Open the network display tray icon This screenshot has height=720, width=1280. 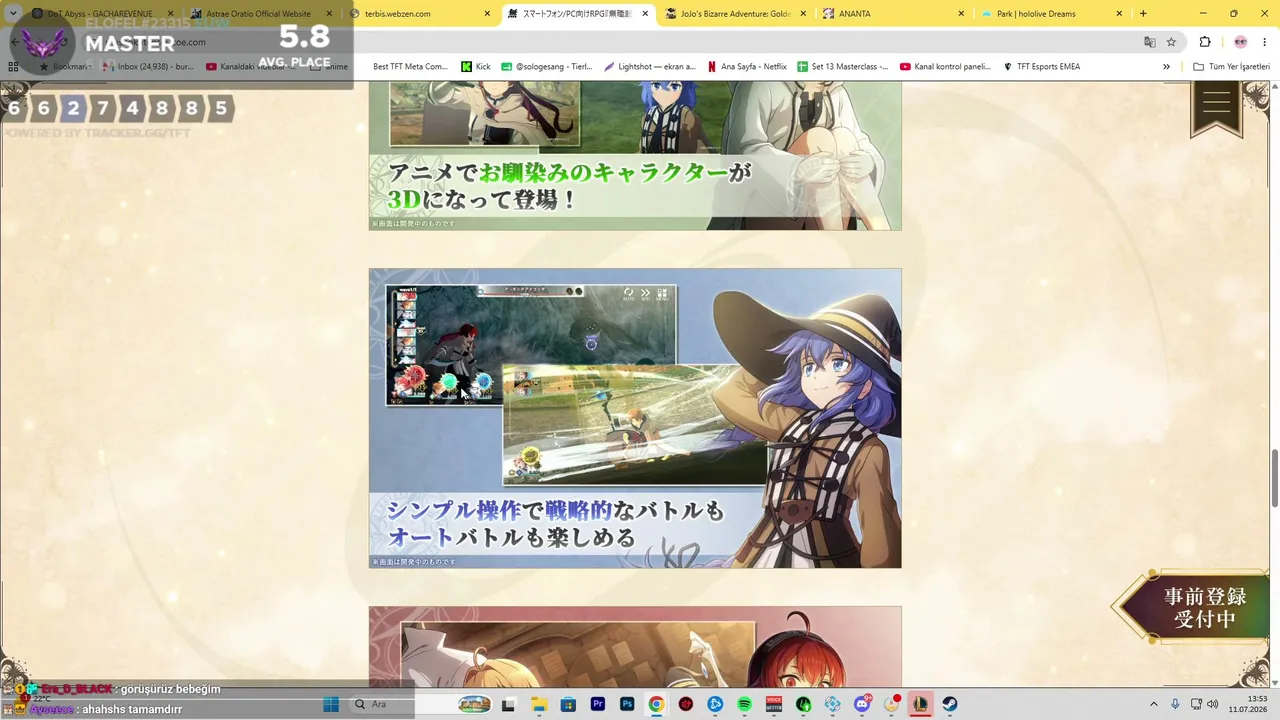coord(1196,704)
